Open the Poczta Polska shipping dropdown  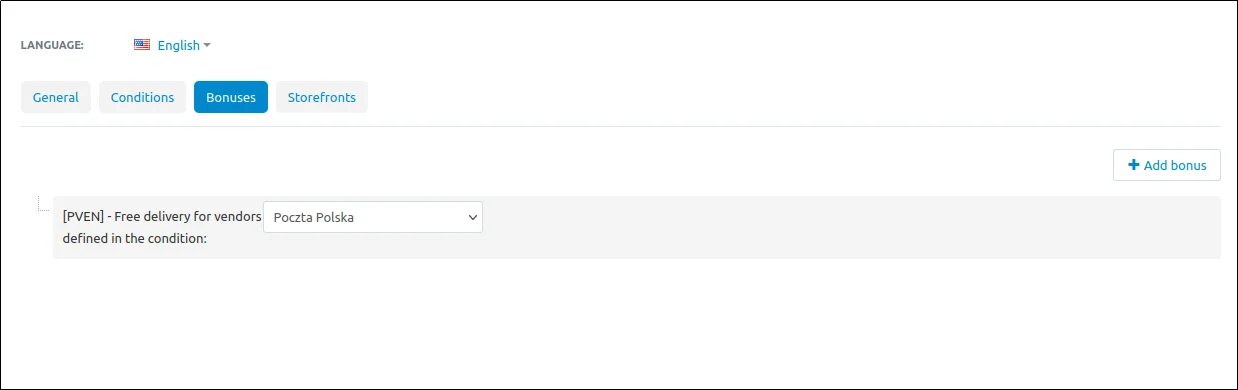tap(373, 217)
